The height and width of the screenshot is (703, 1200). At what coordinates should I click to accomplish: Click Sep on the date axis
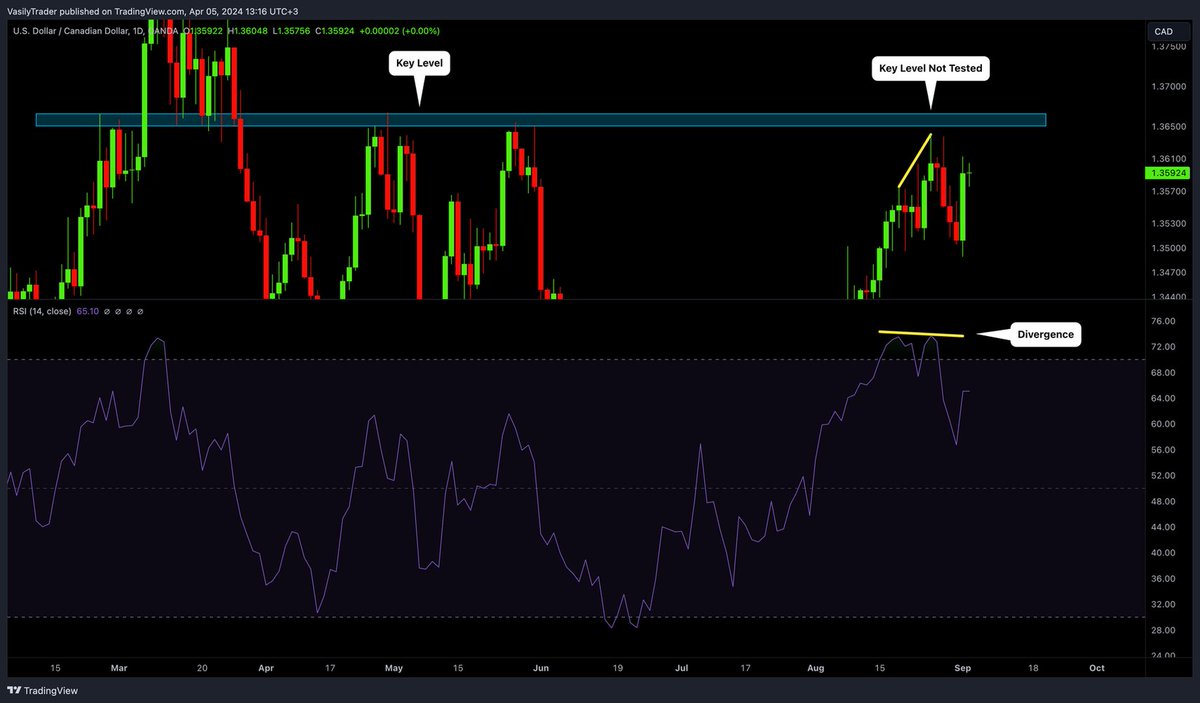point(963,668)
